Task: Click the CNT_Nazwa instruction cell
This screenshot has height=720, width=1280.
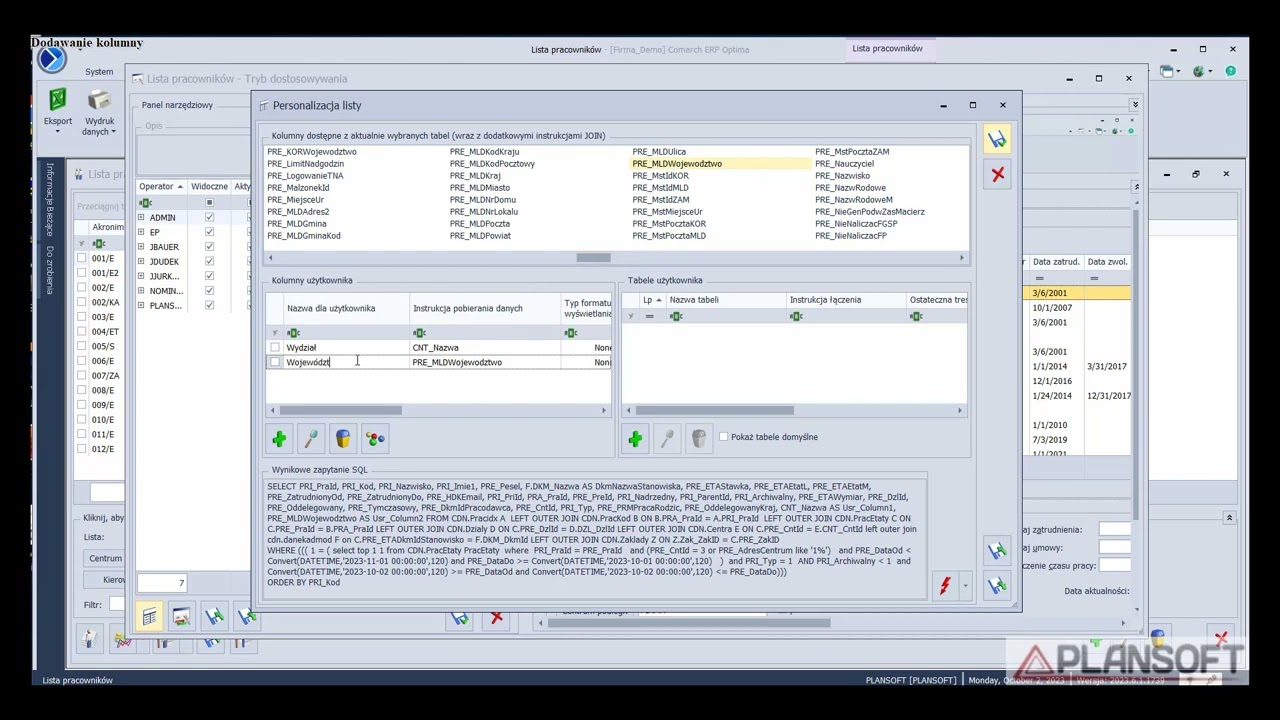Action: pyautogui.click(x=485, y=348)
